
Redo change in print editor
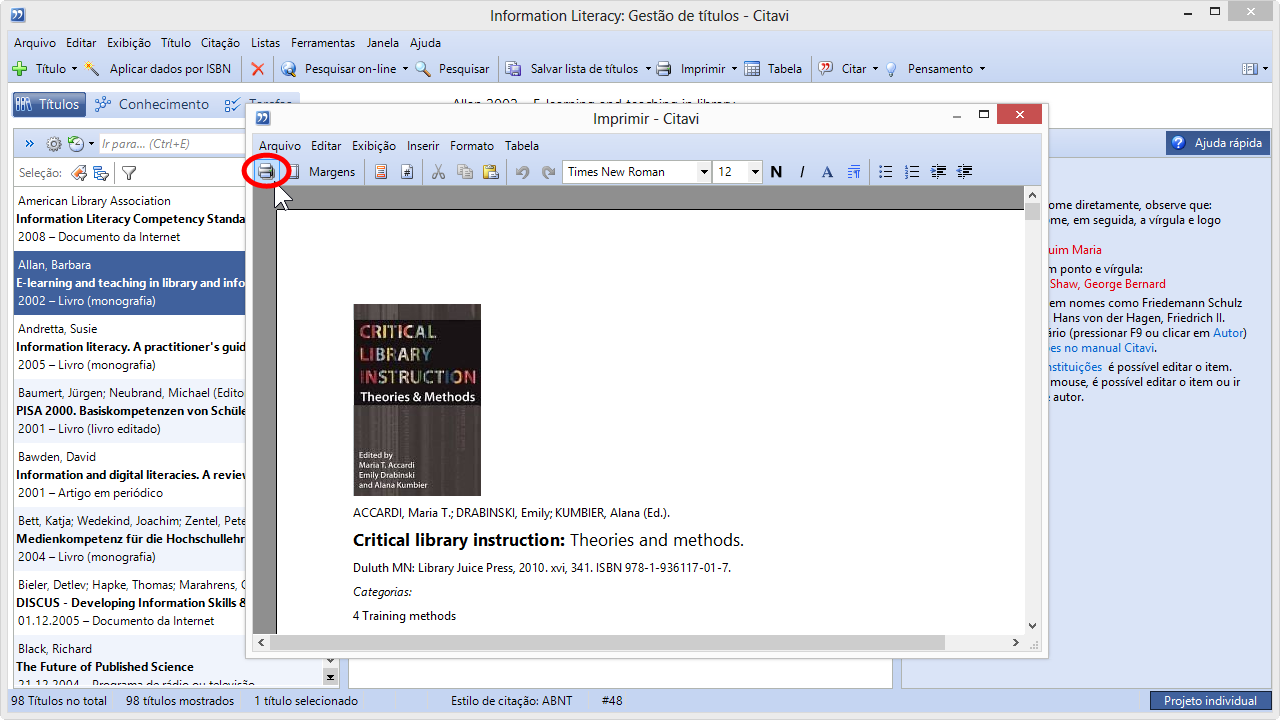[x=548, y=172]
